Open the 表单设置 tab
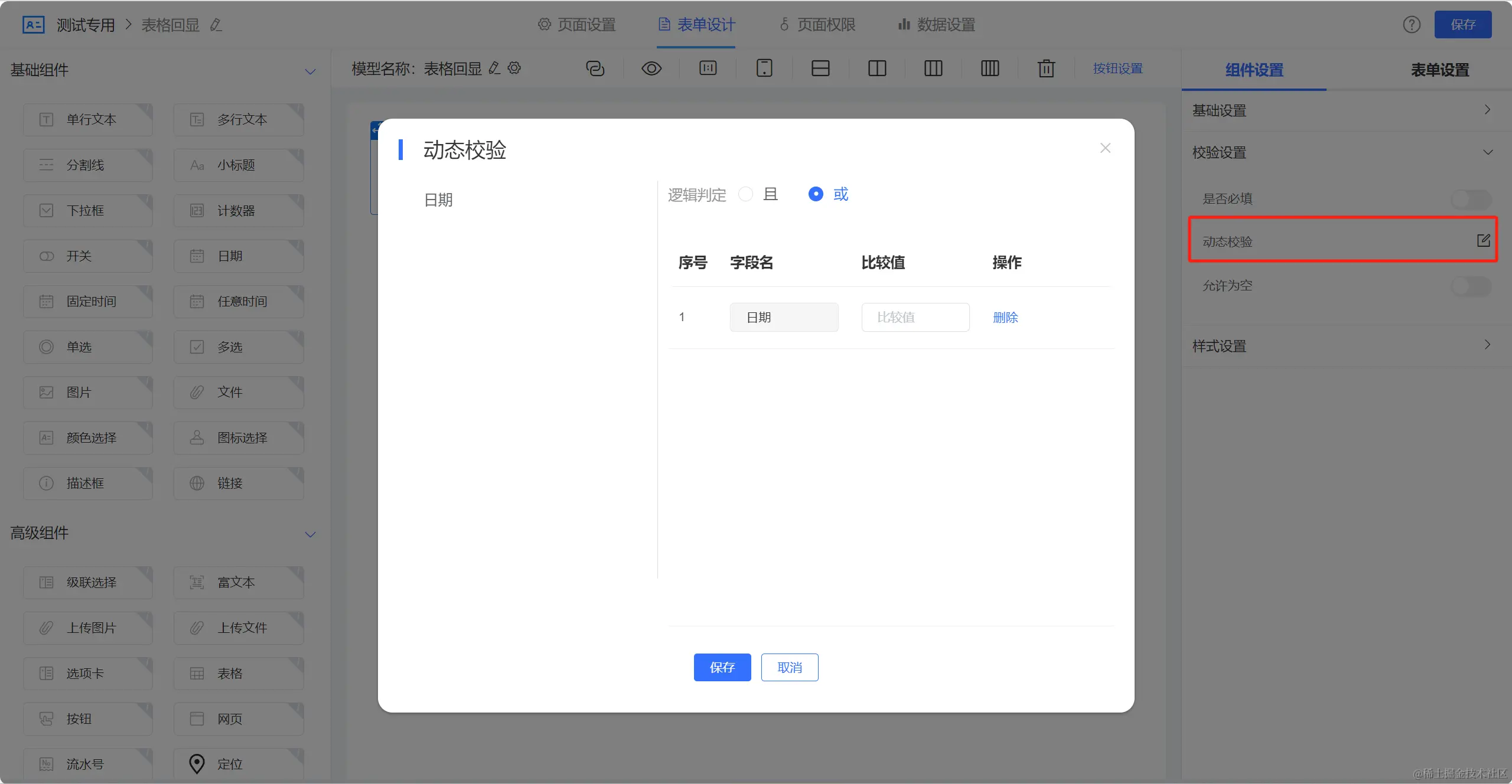1512x784 pixels. click(x=1439, y=70)
